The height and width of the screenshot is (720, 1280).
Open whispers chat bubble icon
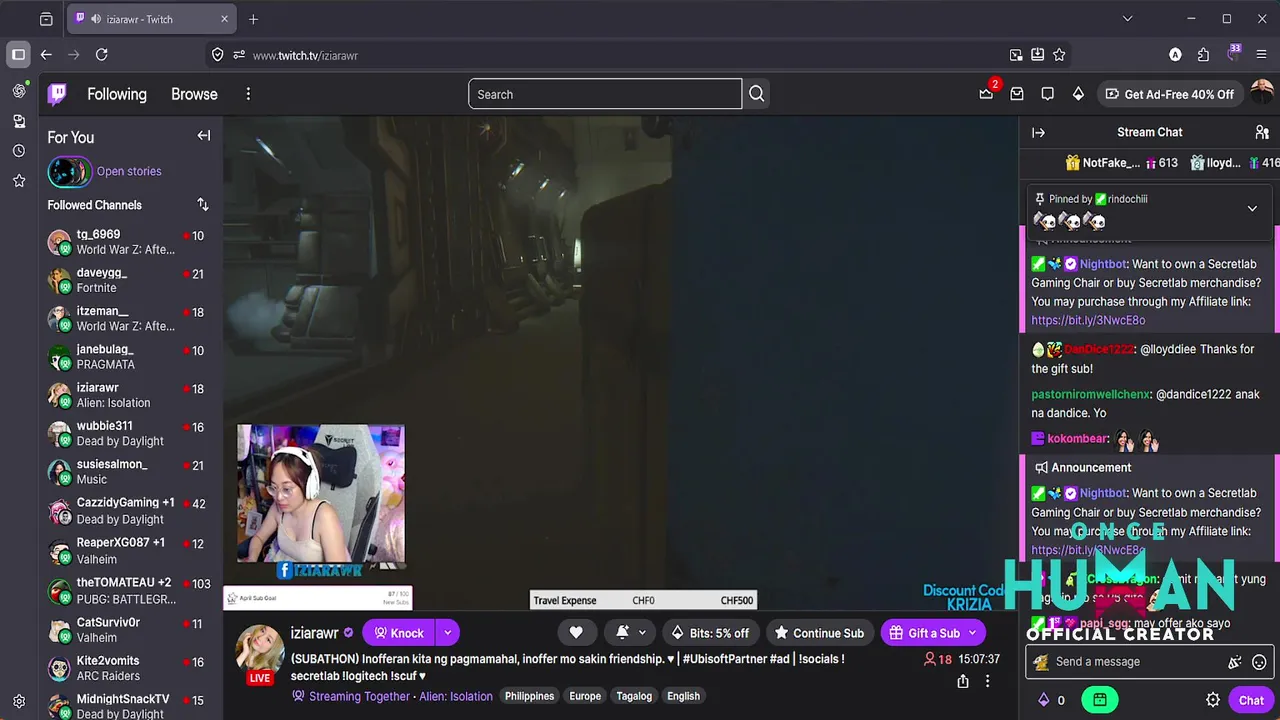tap(1047, 94)
